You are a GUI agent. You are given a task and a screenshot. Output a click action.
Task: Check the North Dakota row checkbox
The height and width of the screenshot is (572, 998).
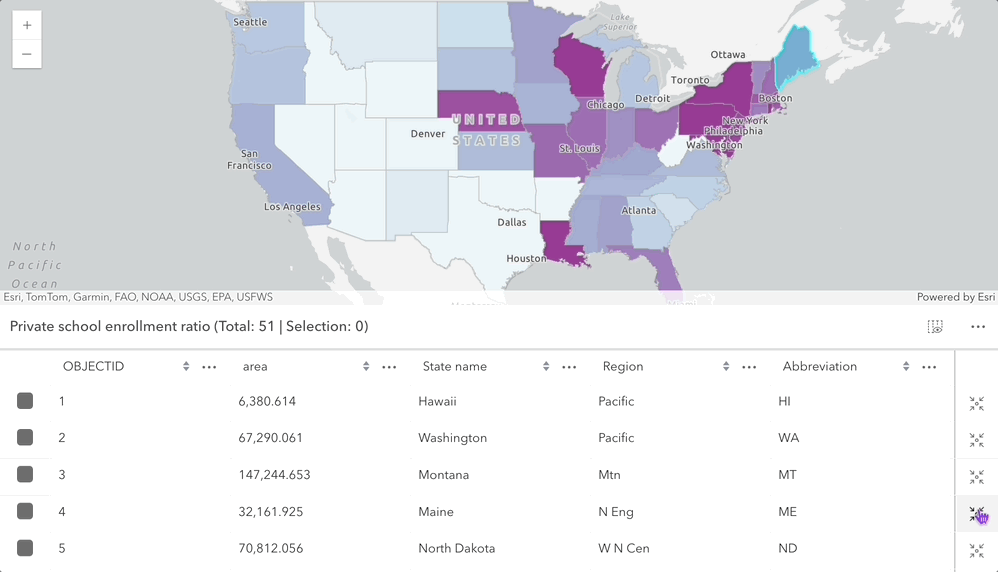point(25,548)
